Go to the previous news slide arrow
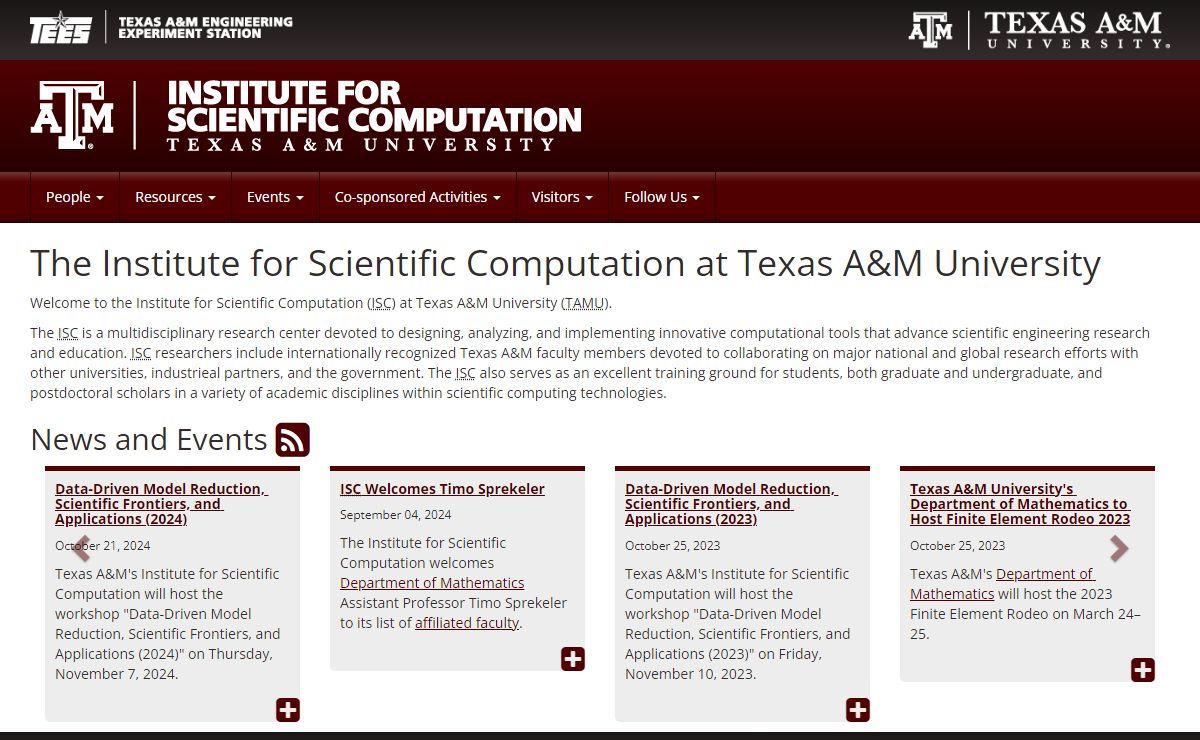This screenshot has width=1200, height=740. [82, 548]
